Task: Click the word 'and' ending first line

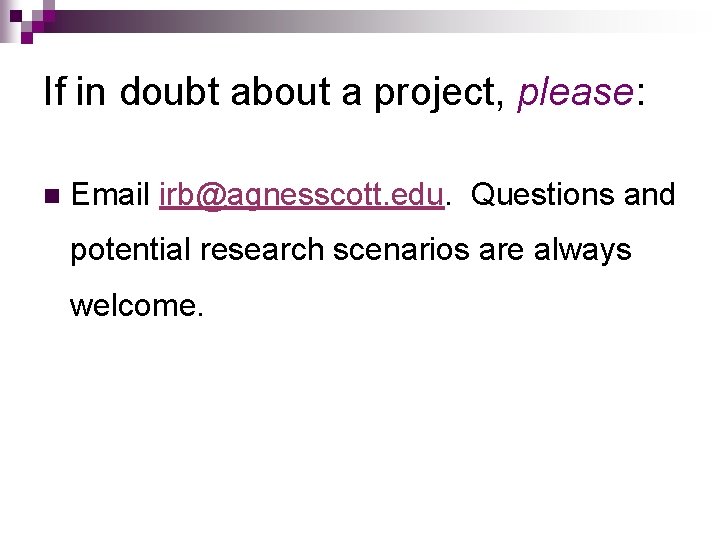Action: coord(650,195)
